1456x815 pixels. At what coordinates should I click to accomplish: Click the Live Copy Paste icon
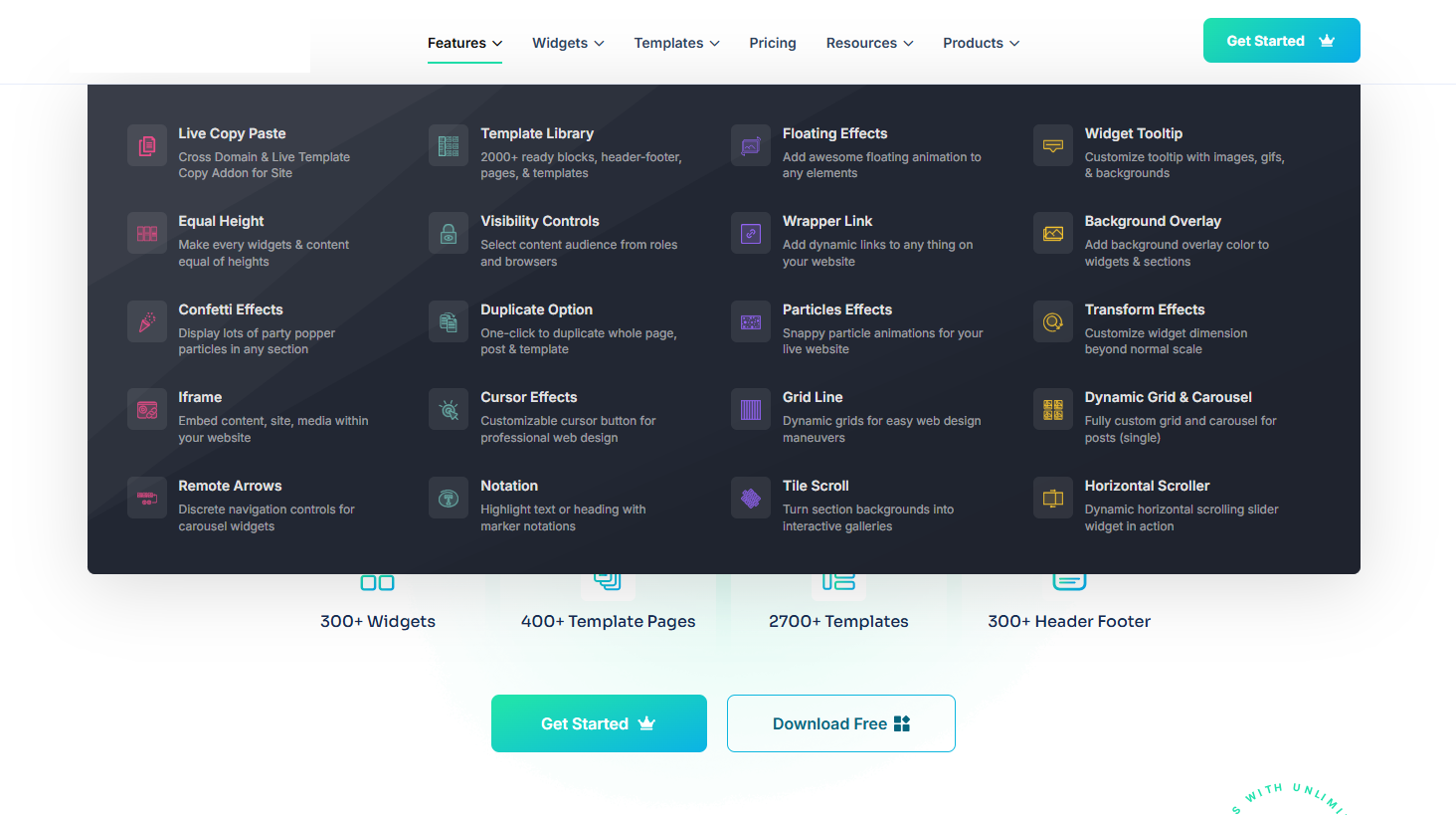pyautogui.click(x=147, y=145)
